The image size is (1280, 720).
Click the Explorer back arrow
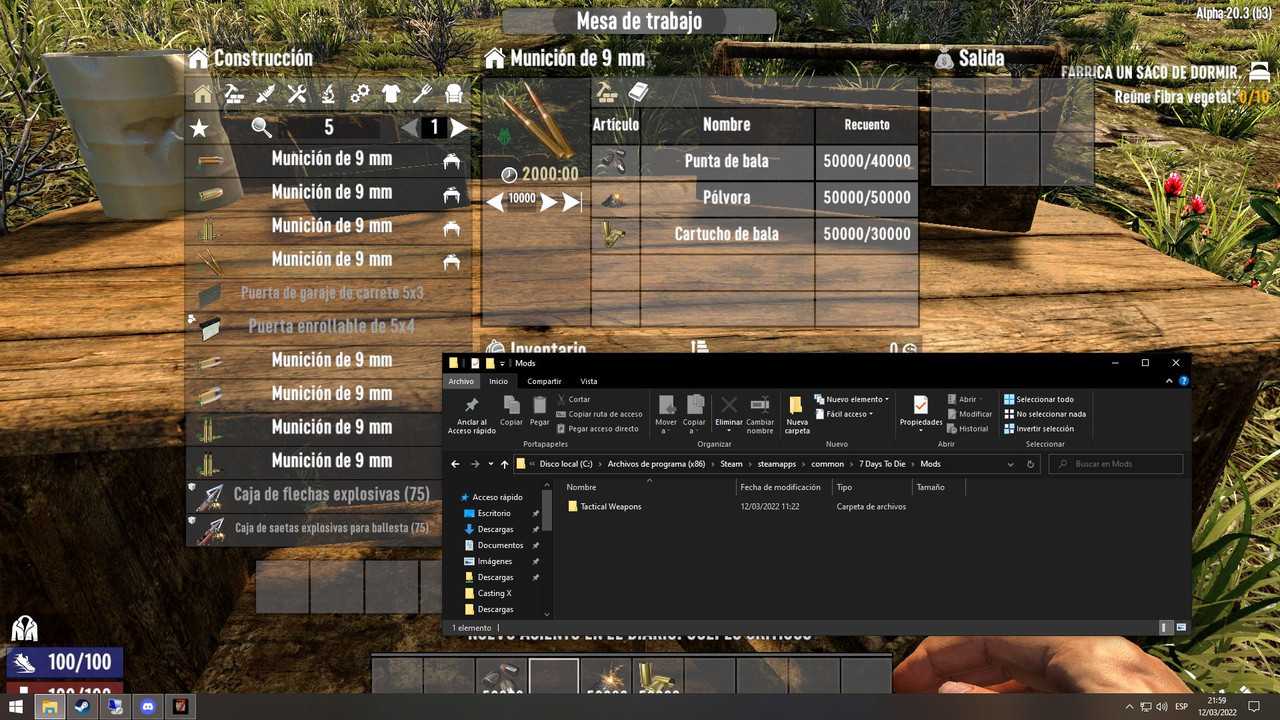456,464
